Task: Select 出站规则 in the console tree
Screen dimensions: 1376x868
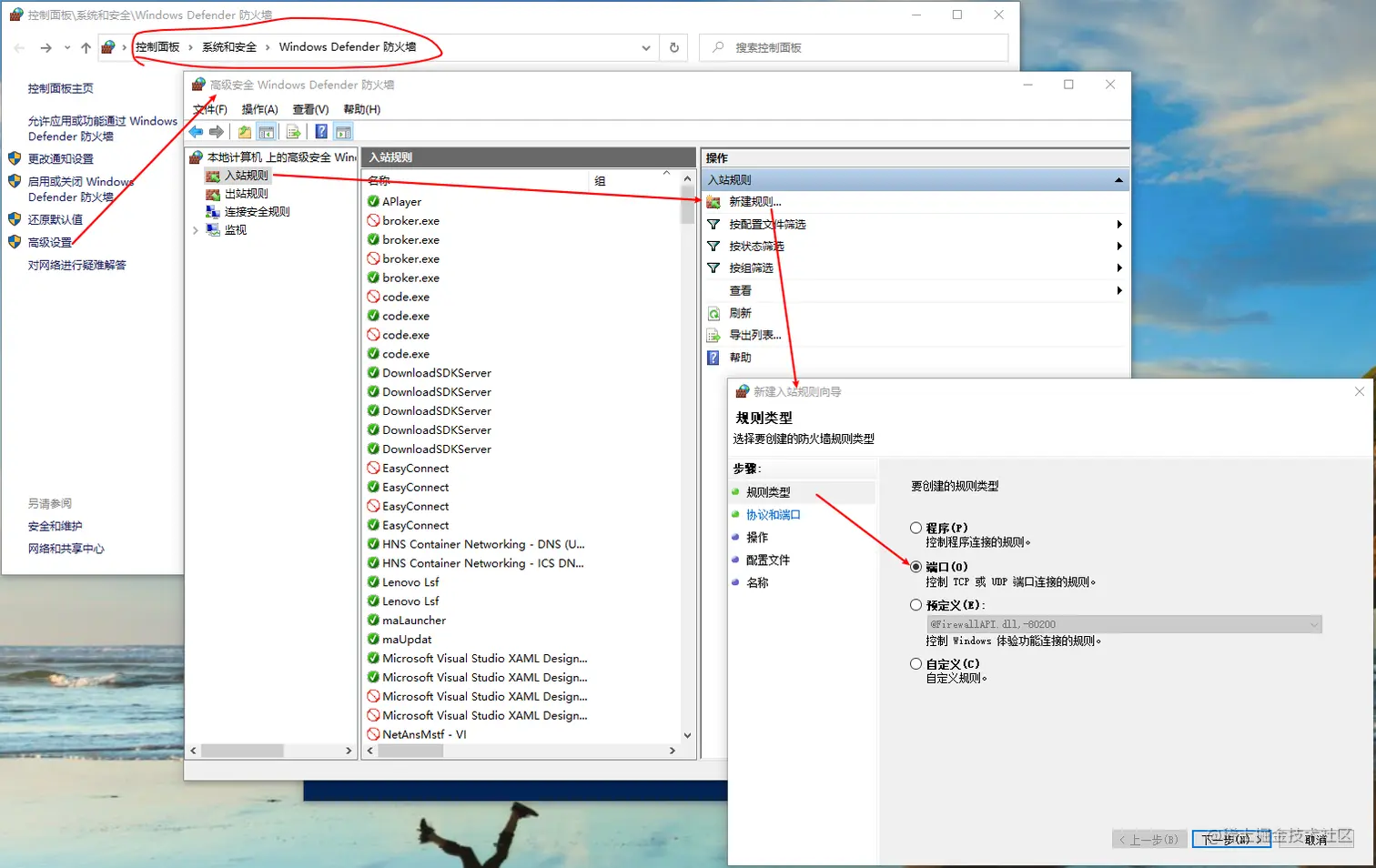Action: click(247, 193)
